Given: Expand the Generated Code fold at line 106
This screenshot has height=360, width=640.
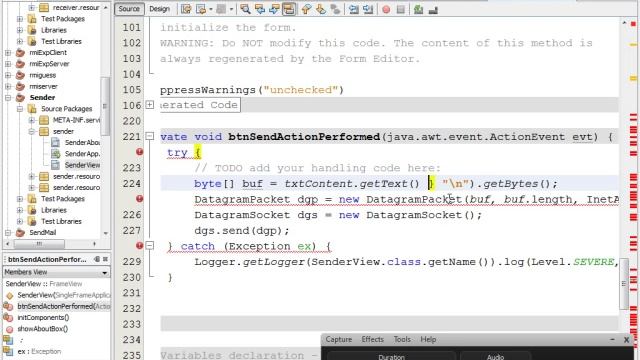Looking at the screenshot, I should 150,105.
